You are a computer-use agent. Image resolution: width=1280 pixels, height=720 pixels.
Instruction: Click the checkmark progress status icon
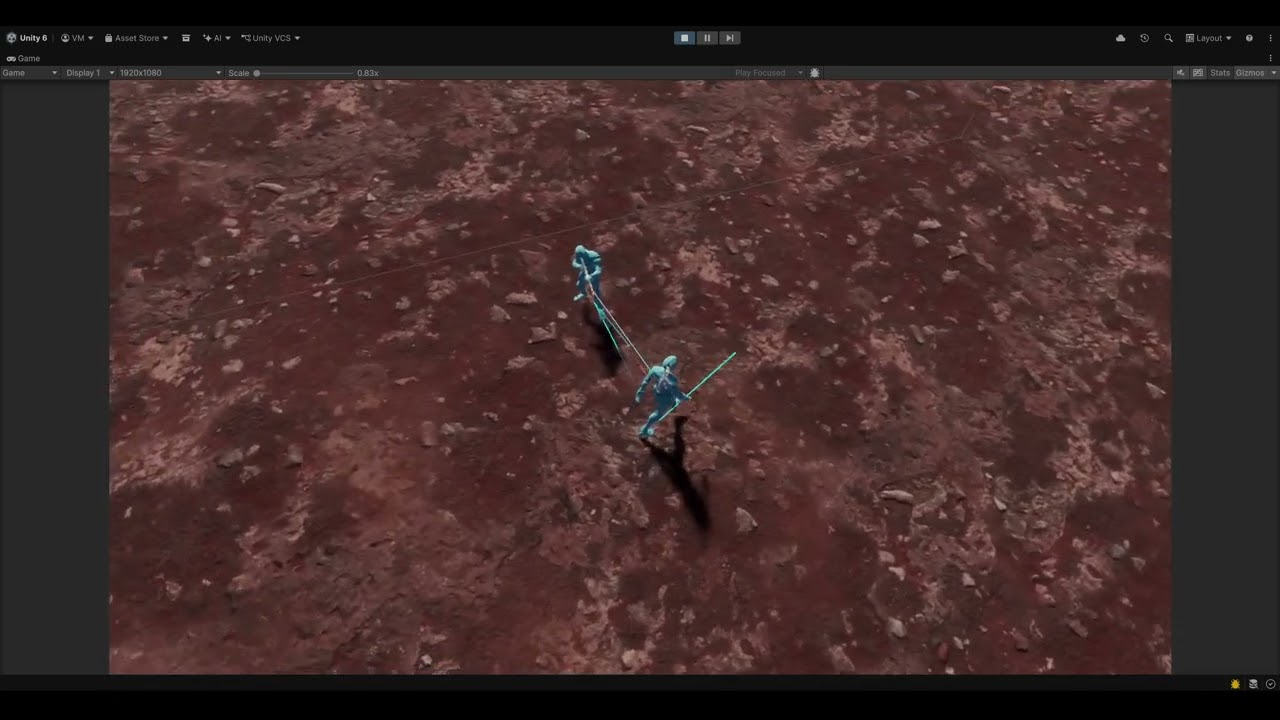pos(1270,684)
